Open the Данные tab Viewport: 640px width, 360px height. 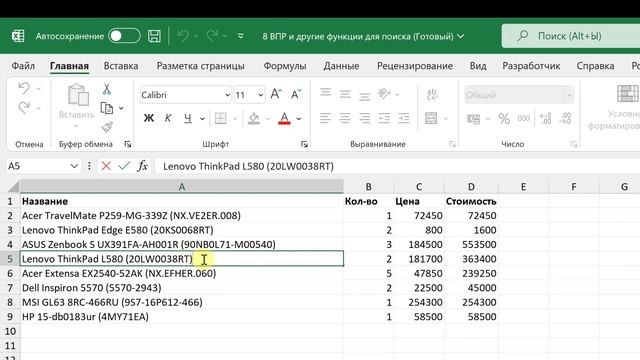click(341, 66)
